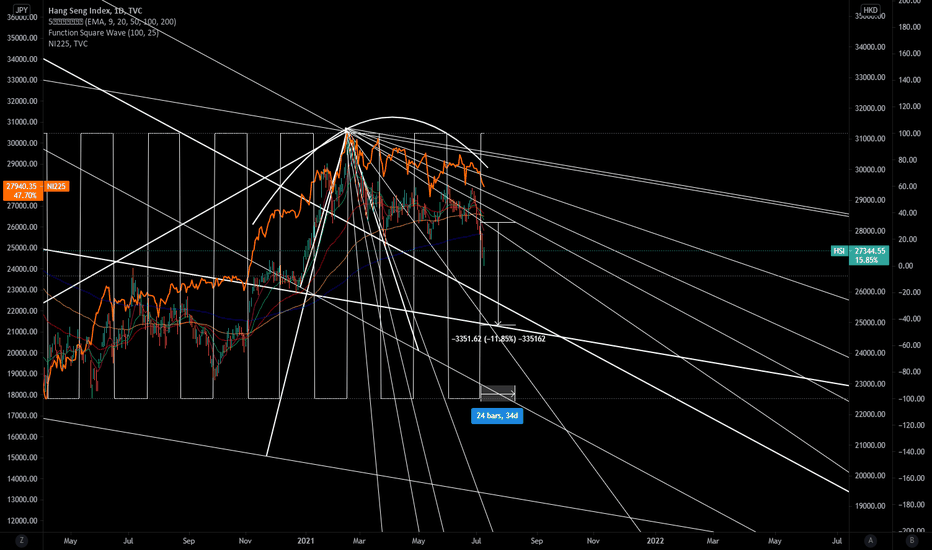932x550 pixels.
Task: Click the green HSI symbol label
Action: point(839,251)
